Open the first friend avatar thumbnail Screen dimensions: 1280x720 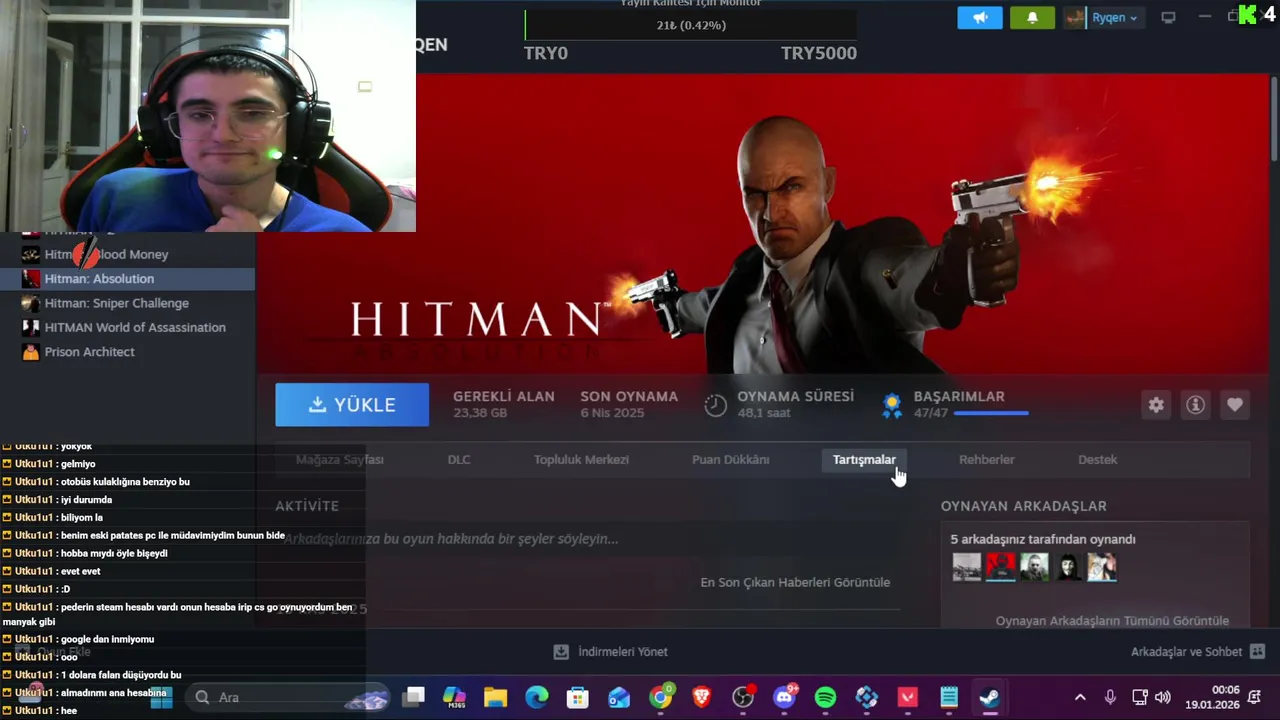(x=967, y=567)
